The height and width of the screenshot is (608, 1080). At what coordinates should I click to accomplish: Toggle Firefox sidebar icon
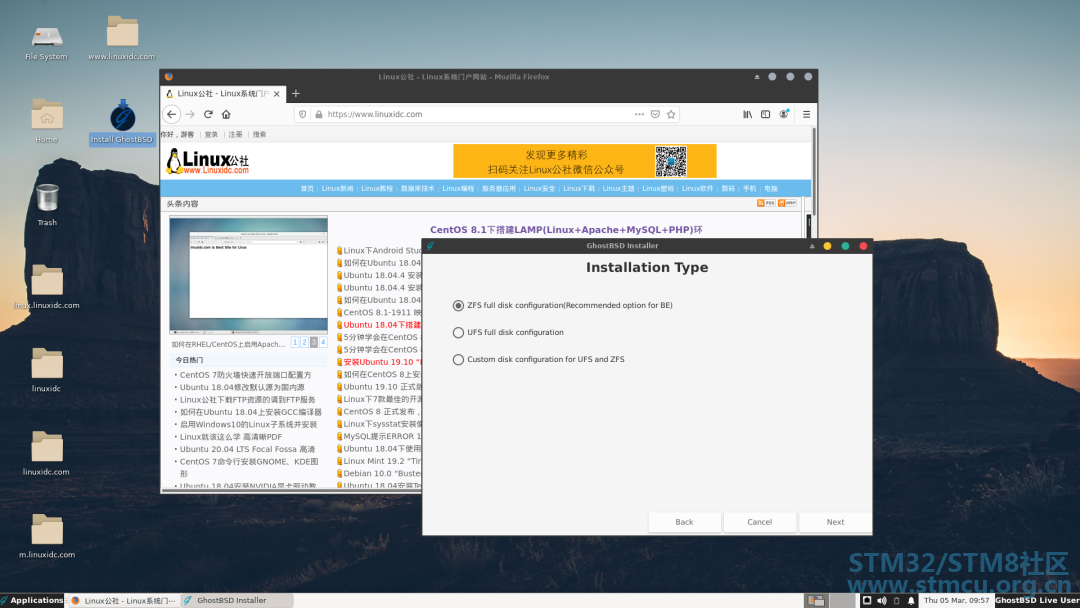[x=765, y=114]
